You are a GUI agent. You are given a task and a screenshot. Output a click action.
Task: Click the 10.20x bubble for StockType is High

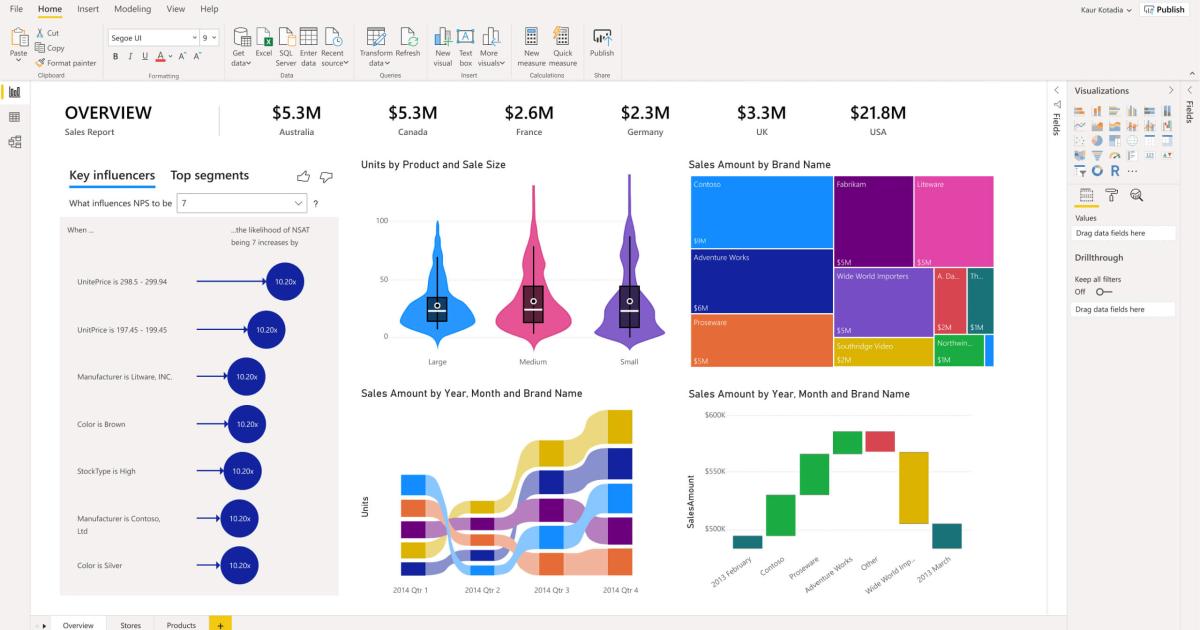pos(241,471)
